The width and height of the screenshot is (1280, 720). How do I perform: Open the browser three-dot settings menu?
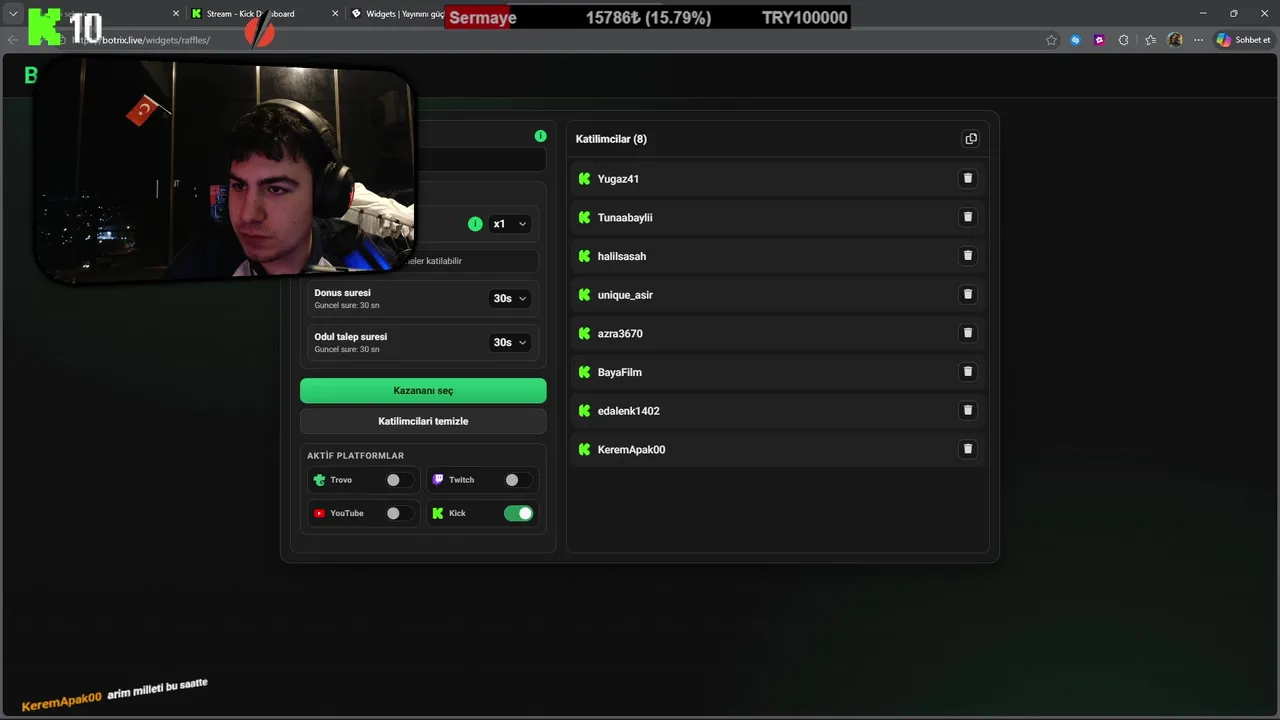pos(1198,40)
